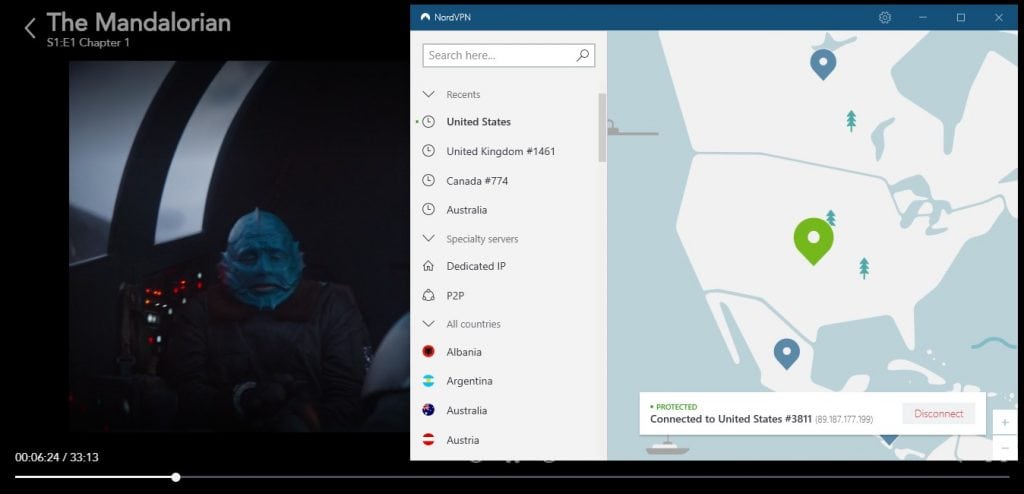Click the PROTECTED status label
The image size is (1024, 494).
(x=676, y=406)
